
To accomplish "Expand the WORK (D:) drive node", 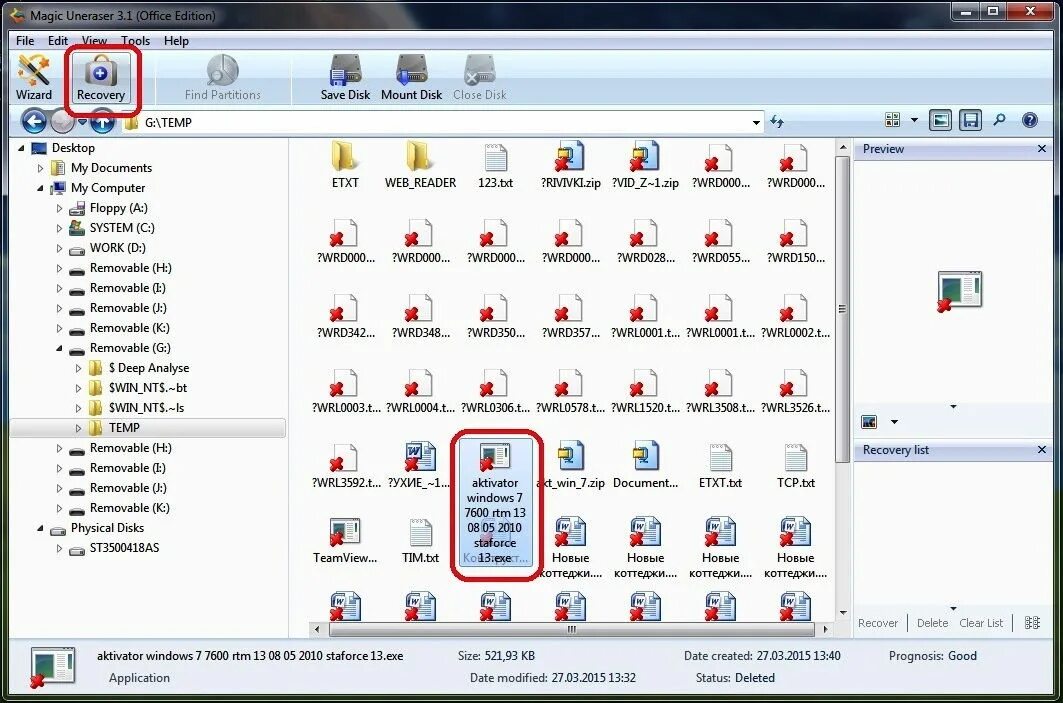I will coord(59,248).
